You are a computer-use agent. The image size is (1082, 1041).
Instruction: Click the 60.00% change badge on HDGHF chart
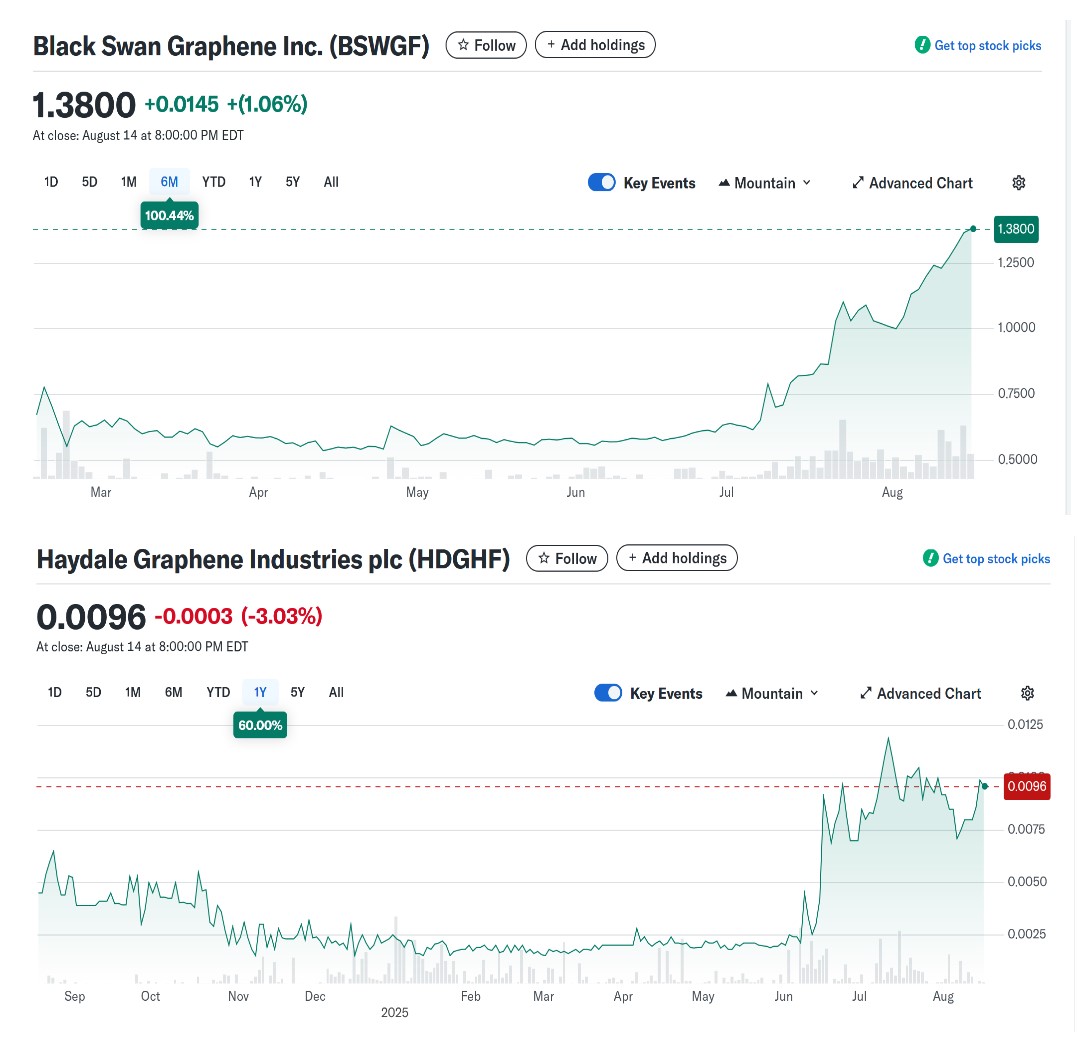260,725
